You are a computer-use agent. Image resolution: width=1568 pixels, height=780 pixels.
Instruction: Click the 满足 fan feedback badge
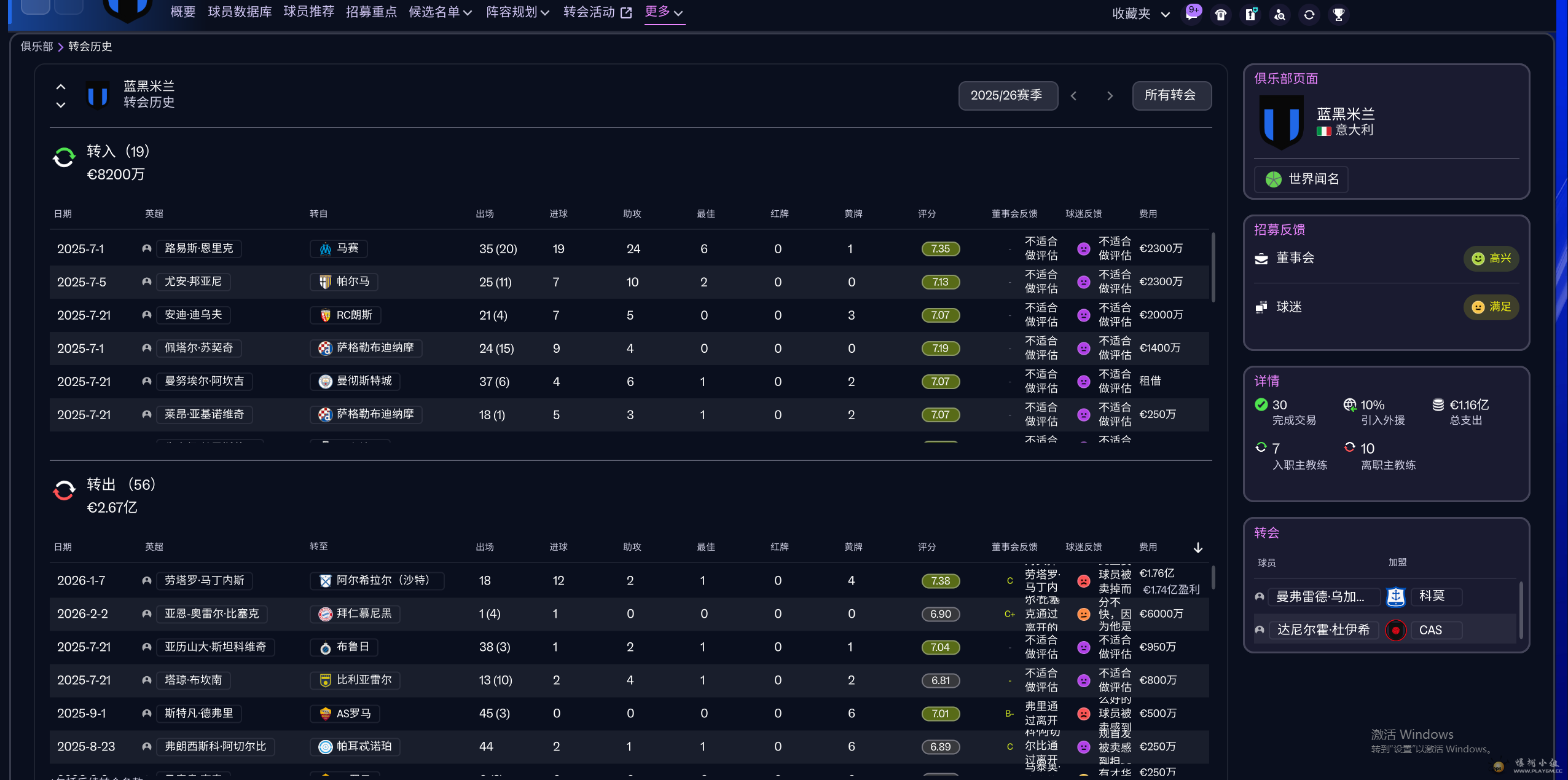(x=1491, y=307)
